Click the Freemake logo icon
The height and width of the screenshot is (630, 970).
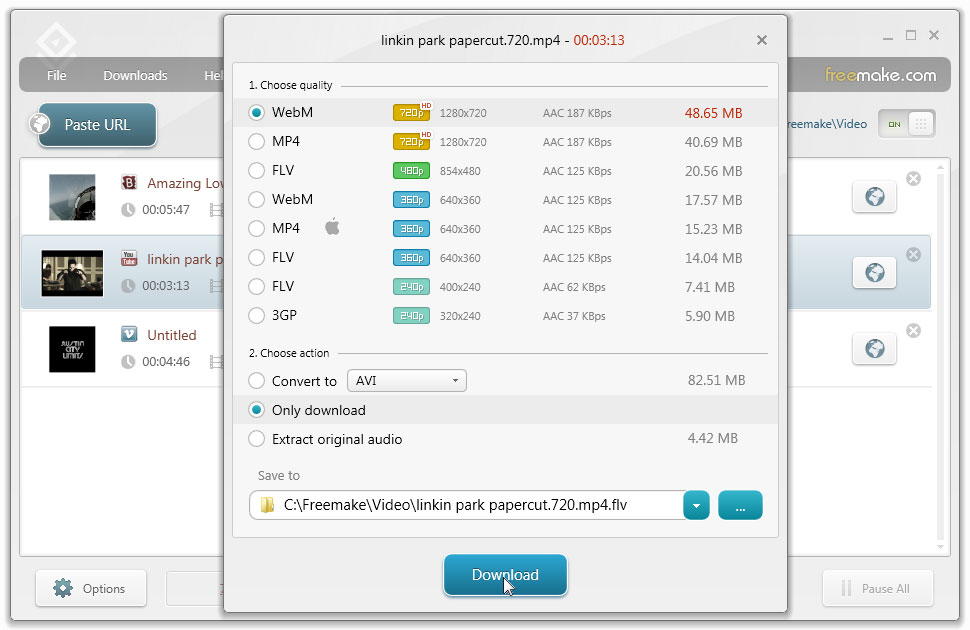coord(56,43)
